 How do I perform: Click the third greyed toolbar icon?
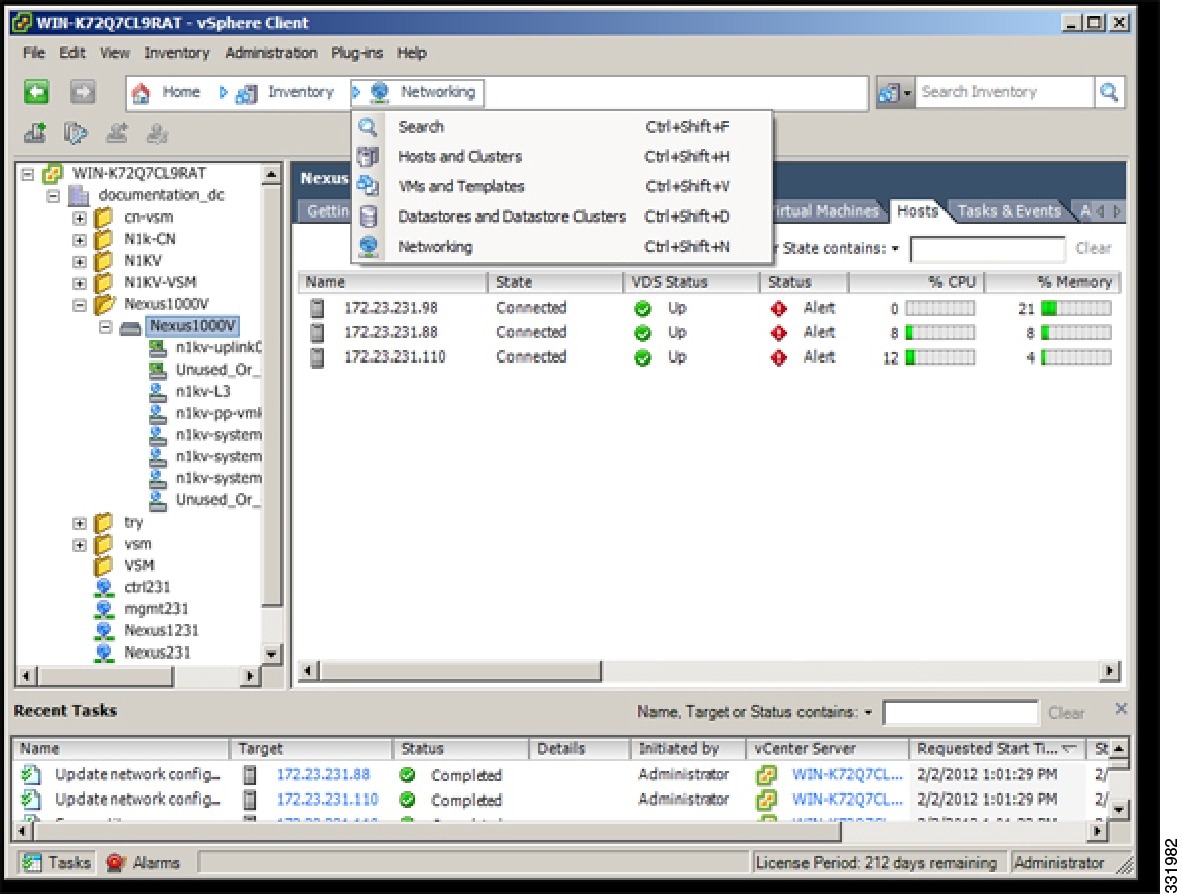116,133
